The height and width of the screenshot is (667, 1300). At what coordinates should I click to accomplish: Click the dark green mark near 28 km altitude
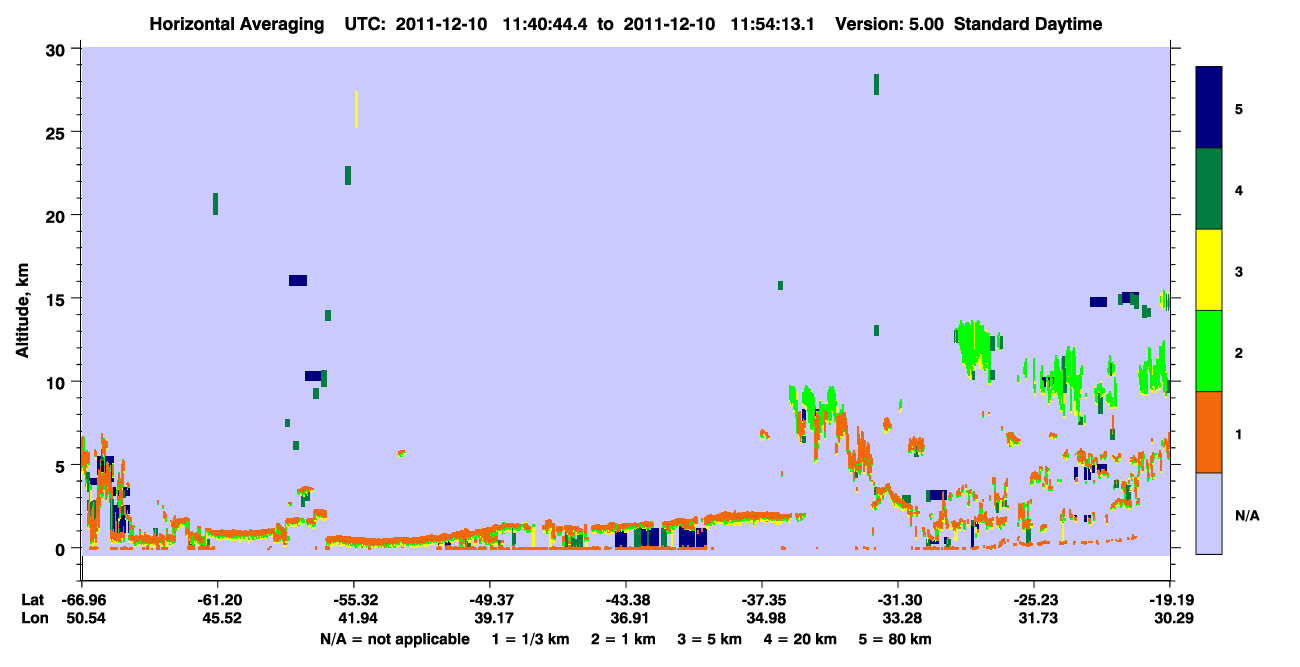876,84
